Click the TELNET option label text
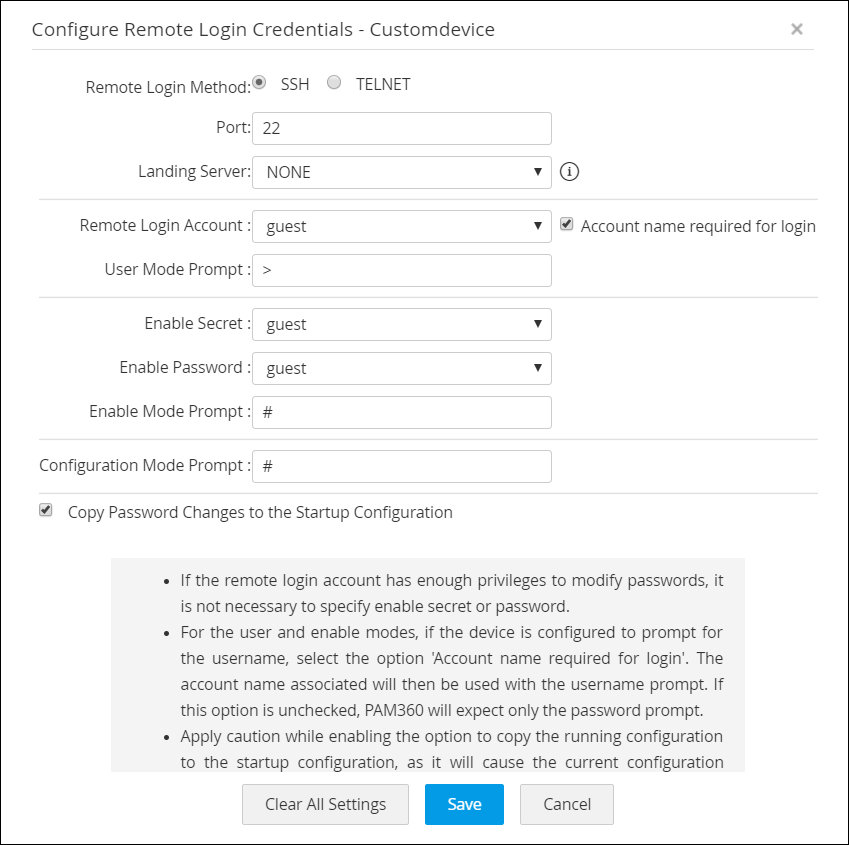Viewport: 849px width, 845px height. pos(383,84)
